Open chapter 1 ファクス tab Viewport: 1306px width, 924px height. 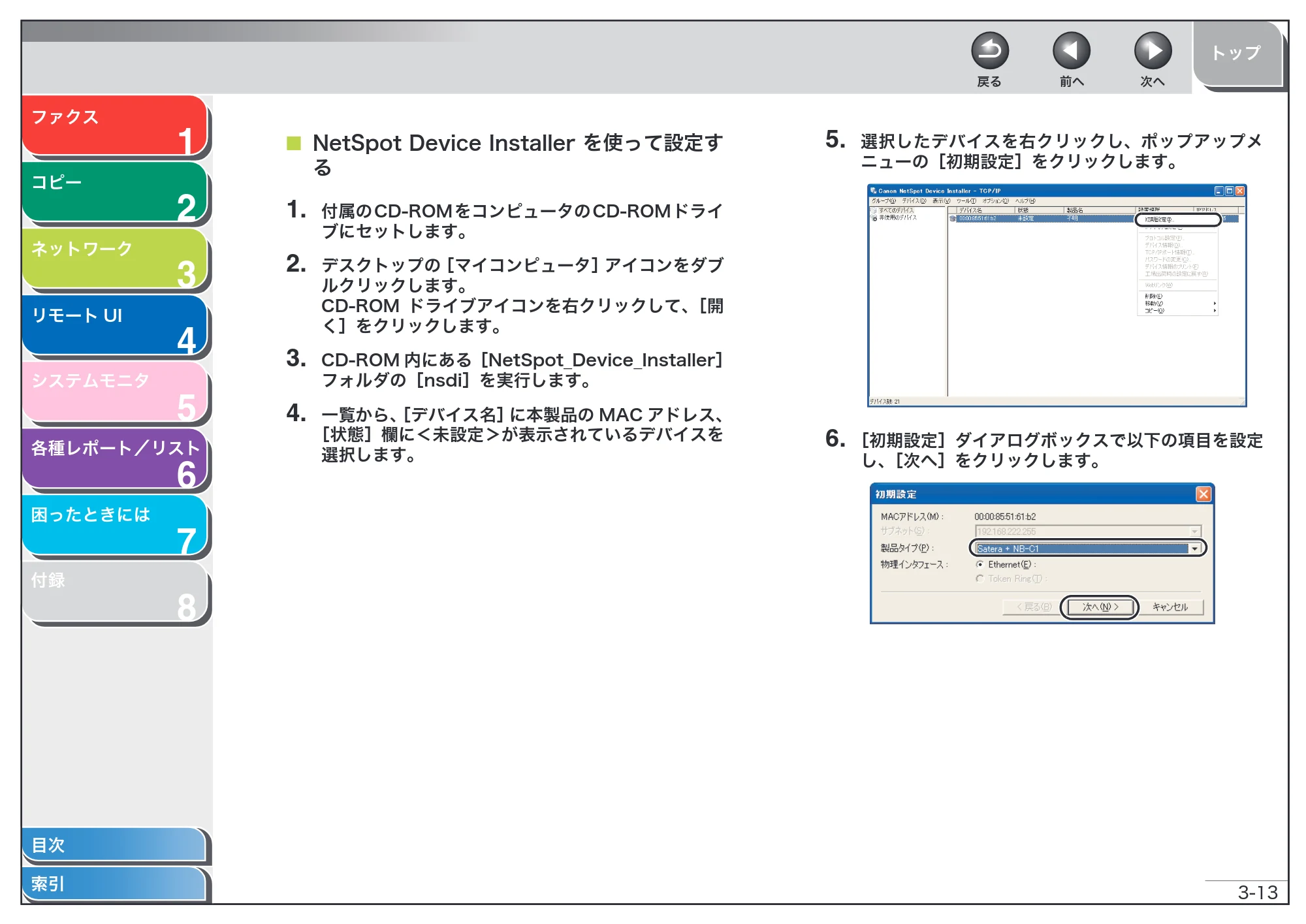coord(114,125)
